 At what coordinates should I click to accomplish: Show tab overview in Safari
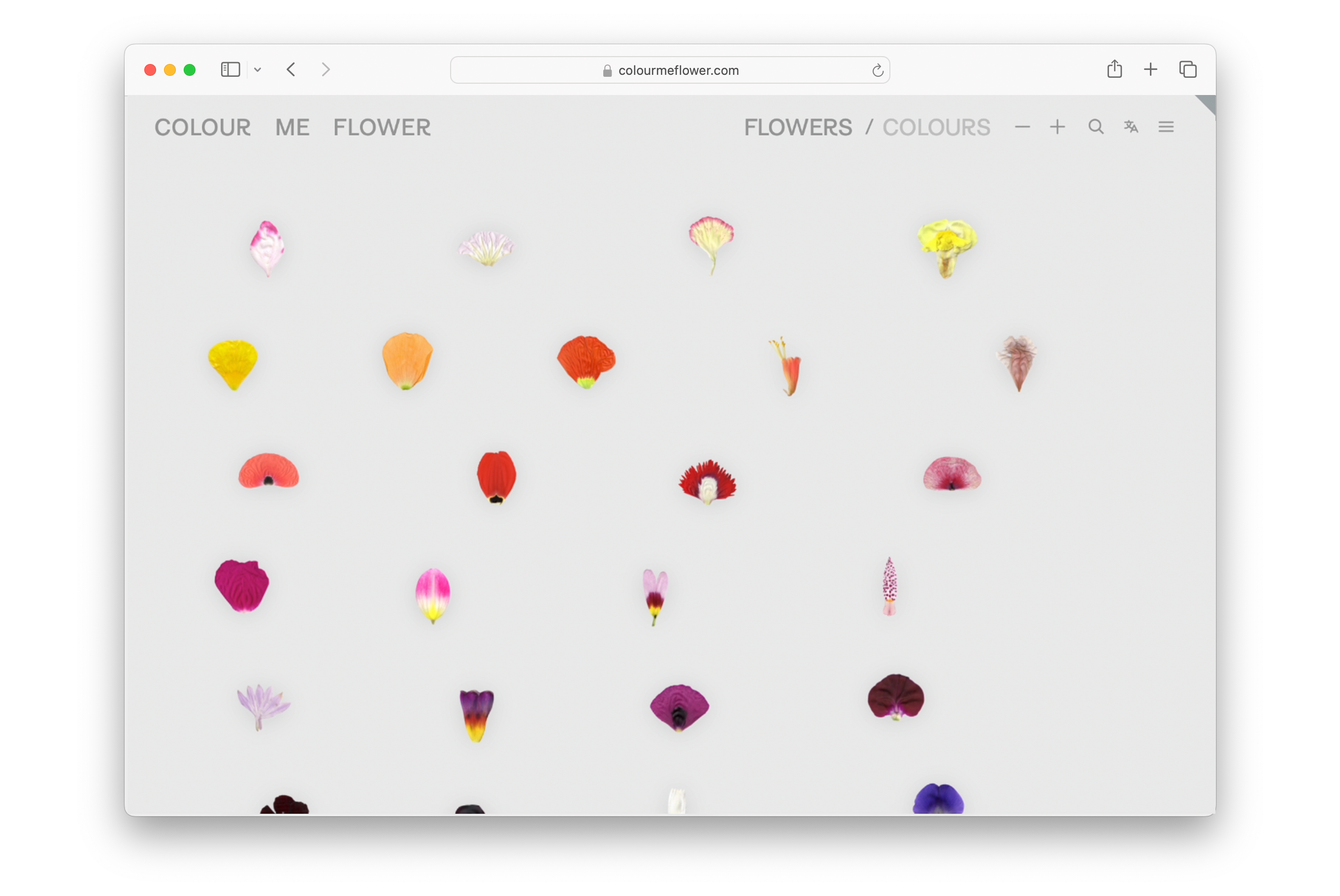click(x=1187, y=70)
